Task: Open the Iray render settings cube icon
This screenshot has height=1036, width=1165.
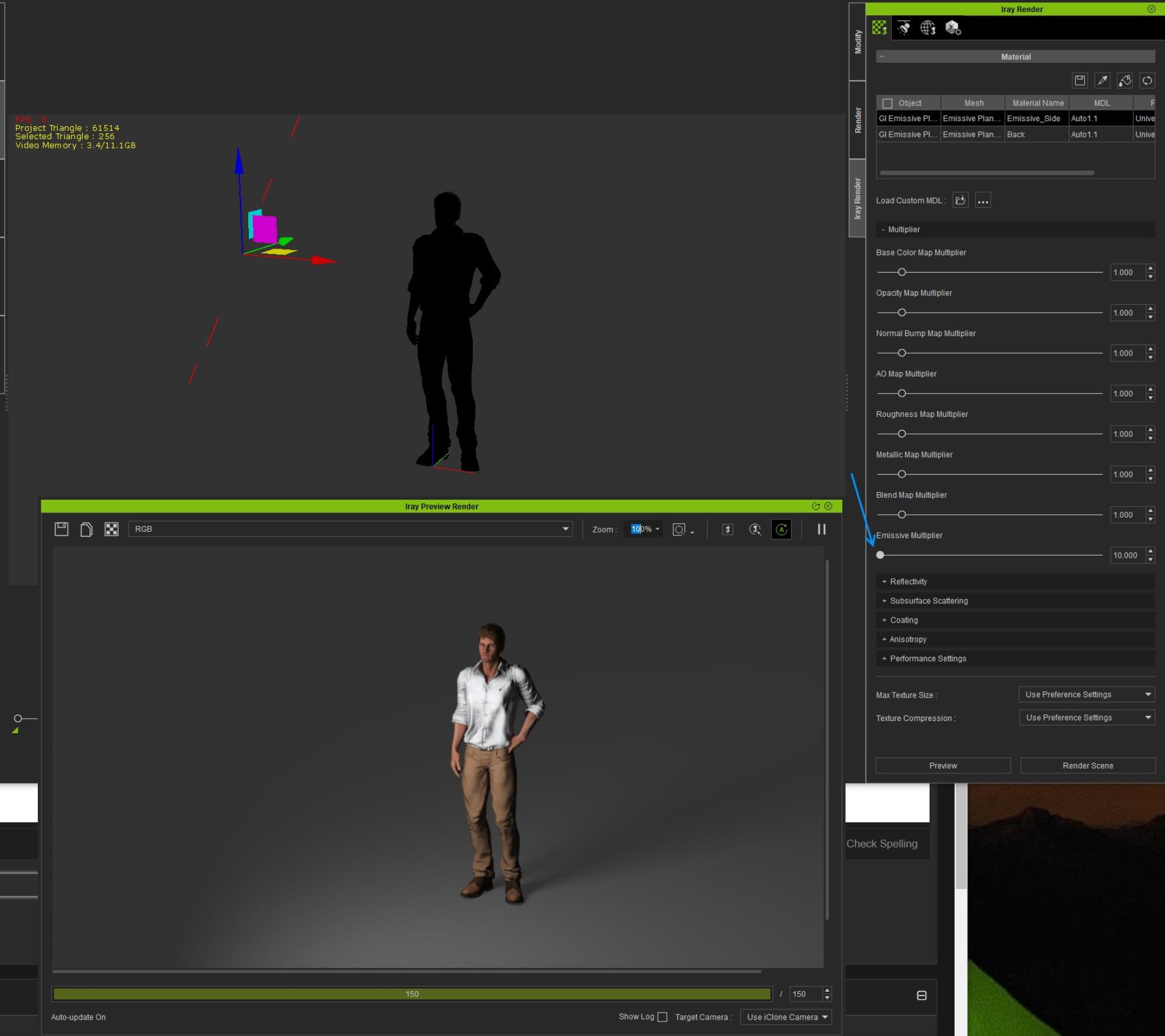Action: coord(953,27)
